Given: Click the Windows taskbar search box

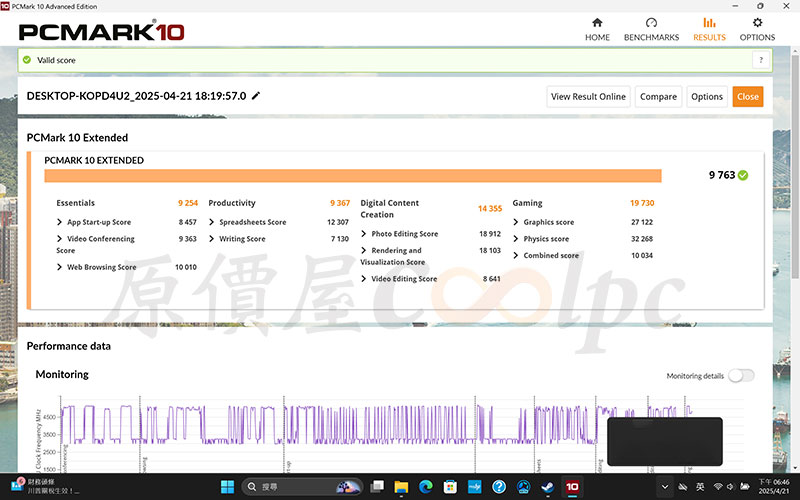Looking at the screenshot, I should pos(300,487).
